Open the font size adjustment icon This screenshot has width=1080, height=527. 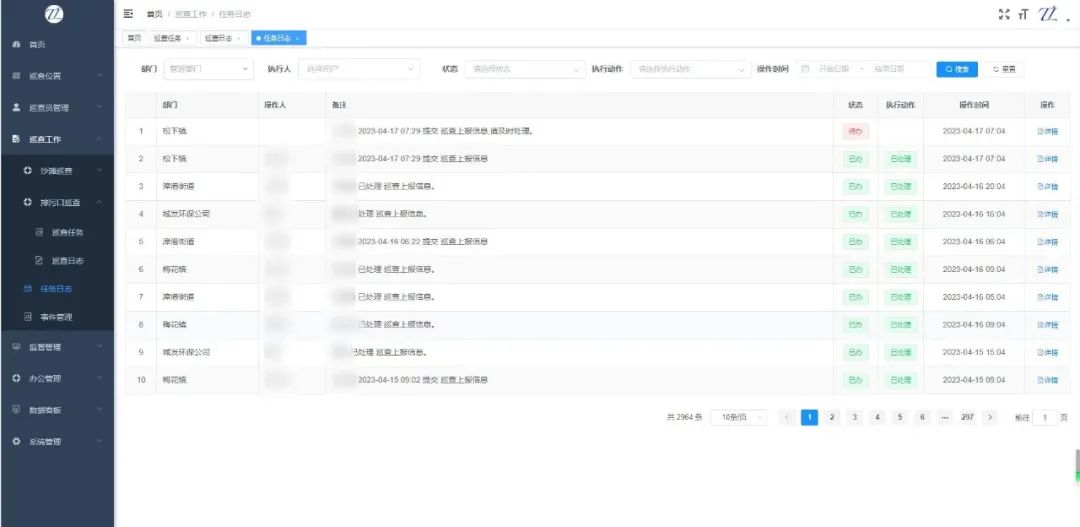tap(1024, 14)
